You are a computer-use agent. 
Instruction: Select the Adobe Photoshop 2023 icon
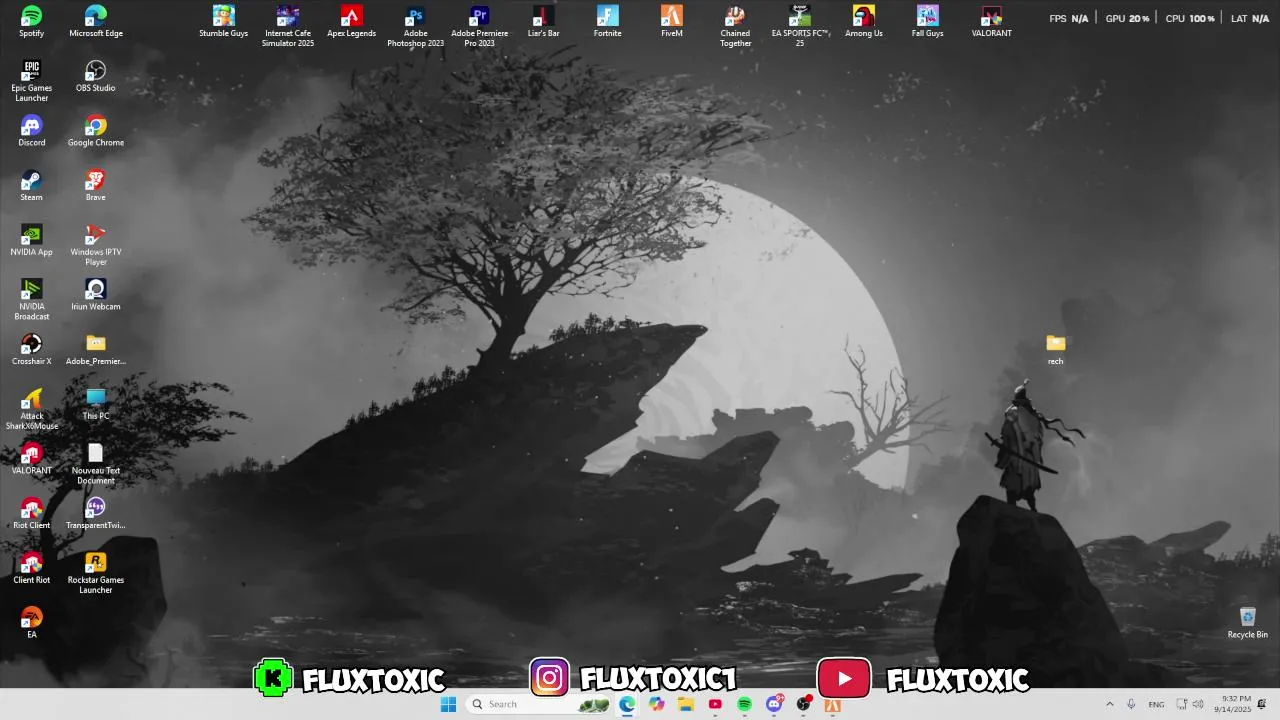click(x=416, y=26)
